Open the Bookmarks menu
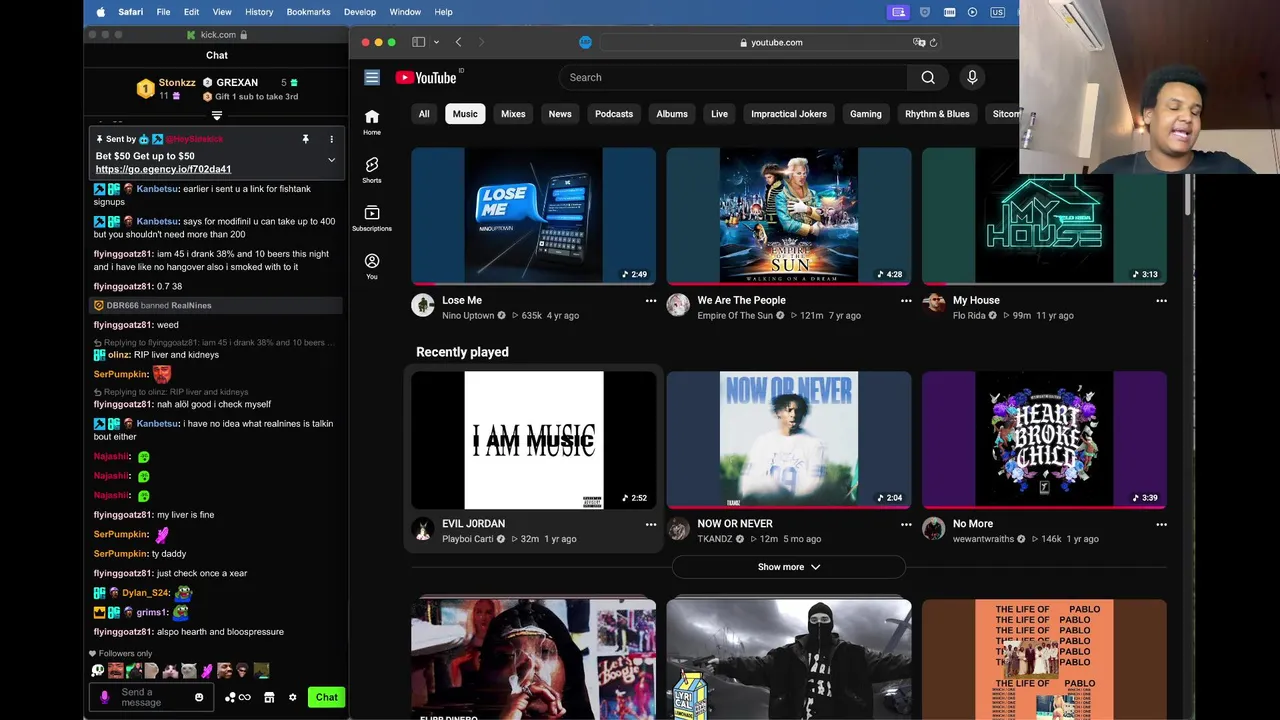 click(308, 12)
